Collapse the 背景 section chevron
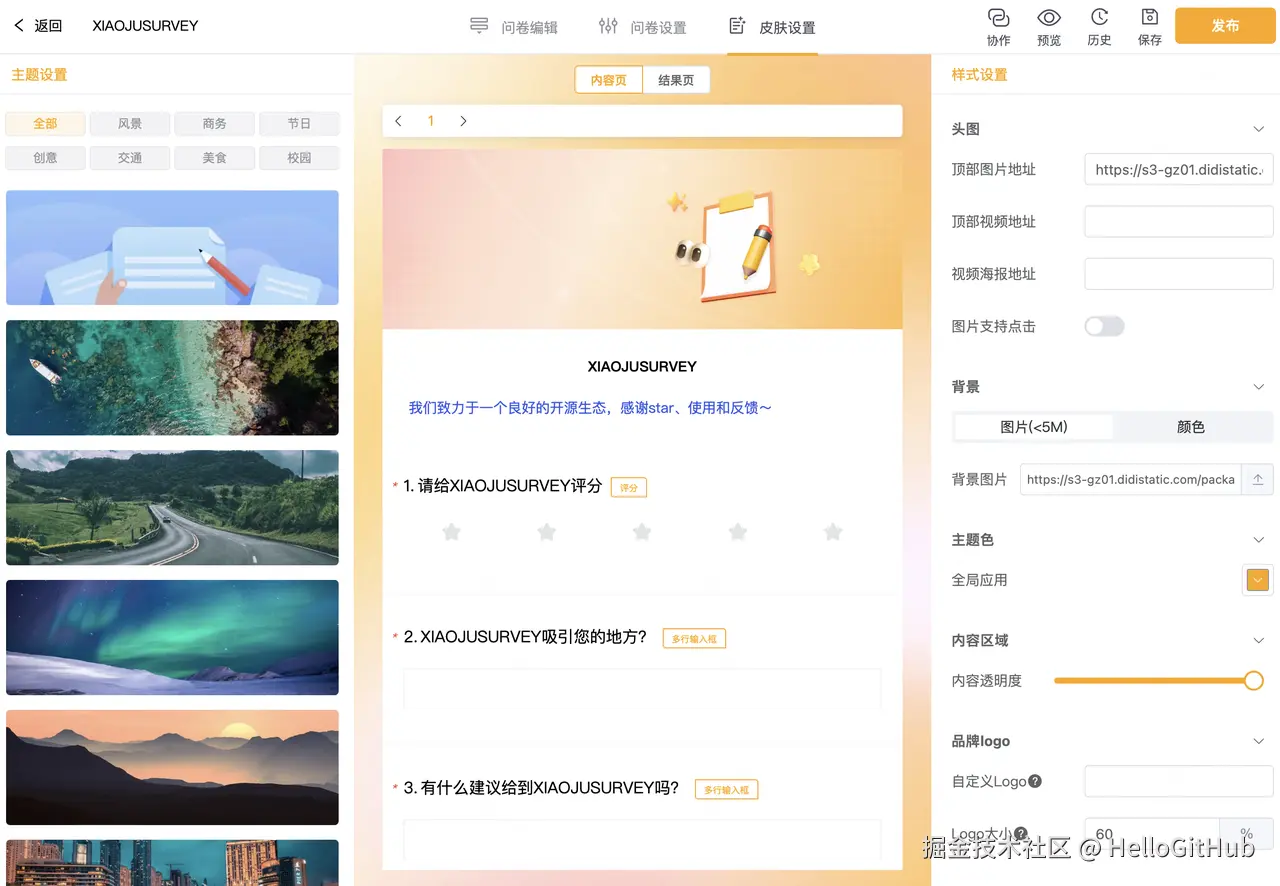Viewport: 1280px width, 886px height. tap(1259, 387)
